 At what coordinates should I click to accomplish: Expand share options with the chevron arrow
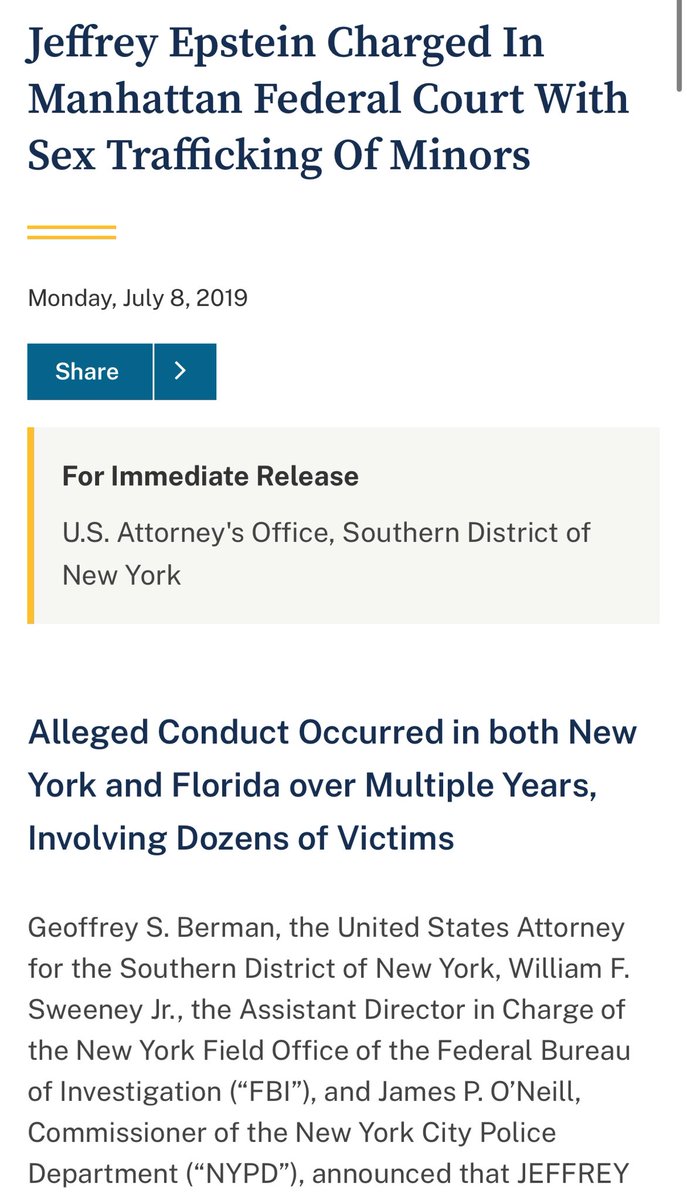tap(185, 372)
